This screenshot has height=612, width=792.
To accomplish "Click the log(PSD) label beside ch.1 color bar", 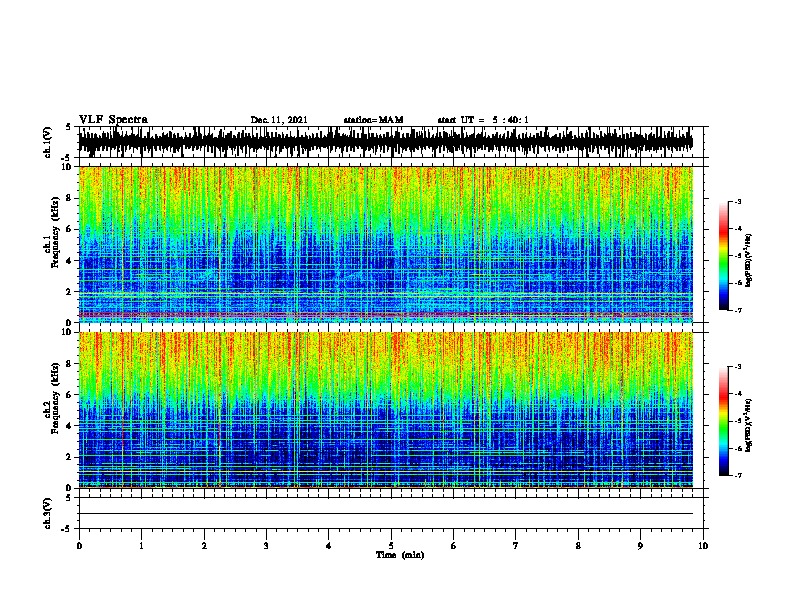I will tap(749, 260).
